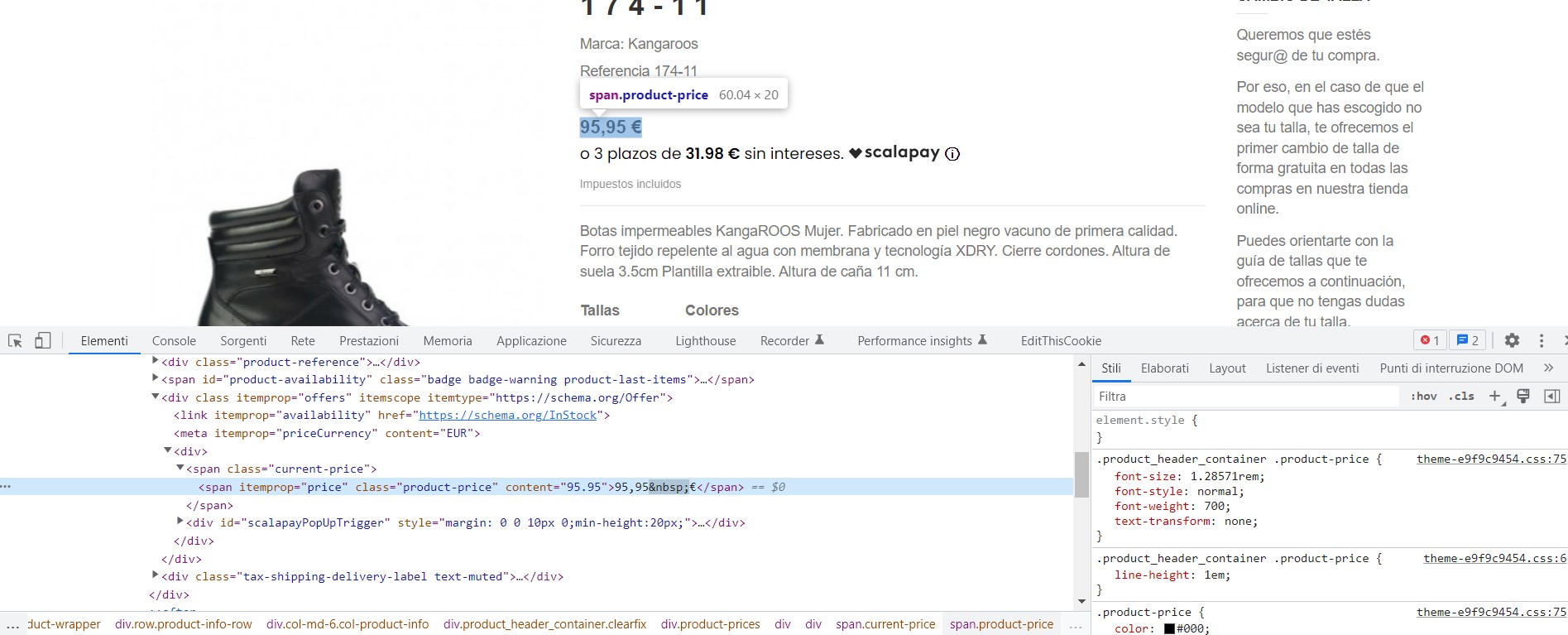
Task: Expand the tax-shipping-delivery-label div node
Action: pyautogui.click(x=155, y=575)
